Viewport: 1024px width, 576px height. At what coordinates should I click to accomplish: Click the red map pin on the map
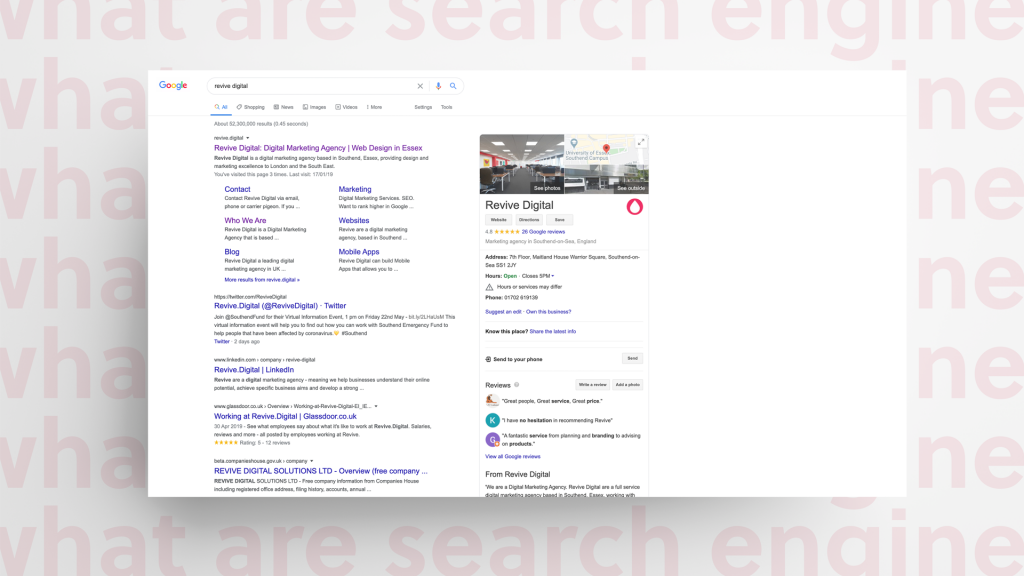[606, 149]
